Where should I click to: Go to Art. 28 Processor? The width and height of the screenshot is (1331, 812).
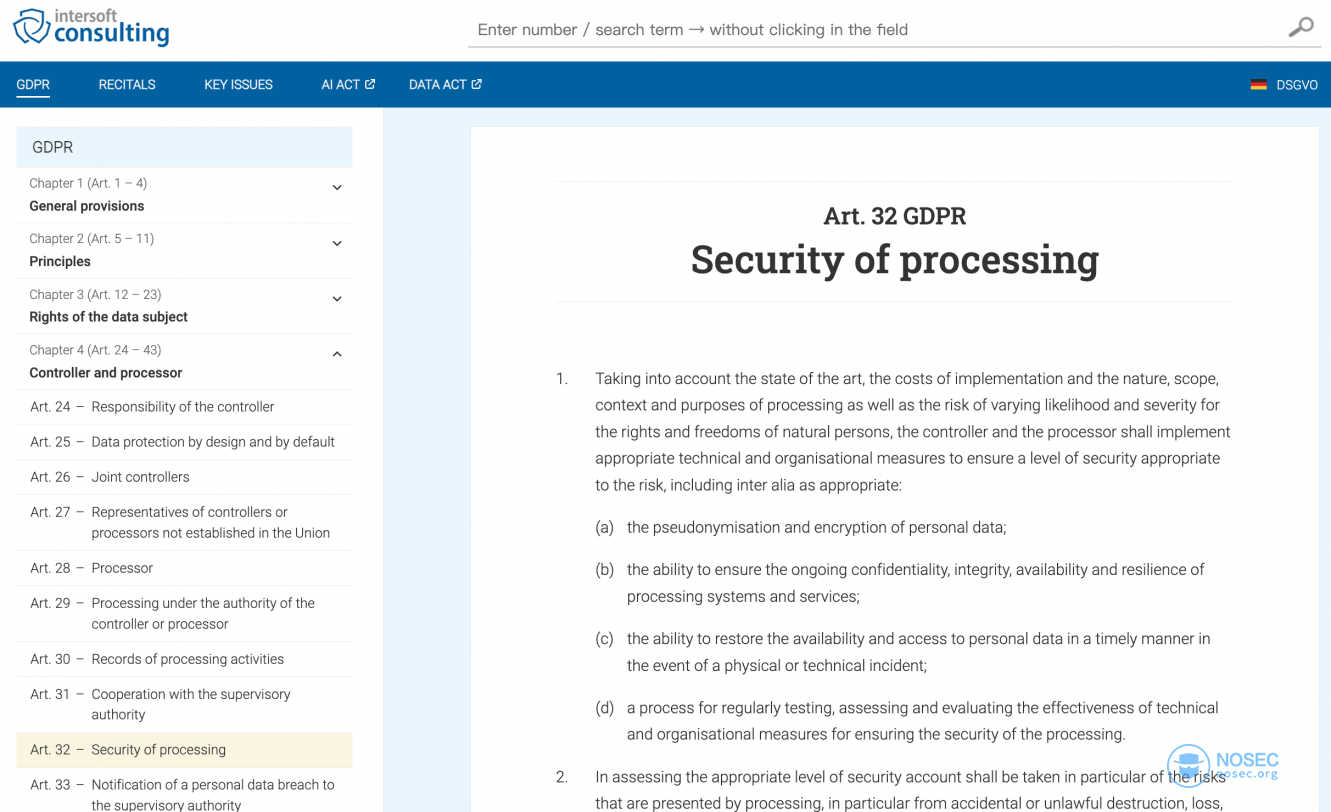point(122,568)
